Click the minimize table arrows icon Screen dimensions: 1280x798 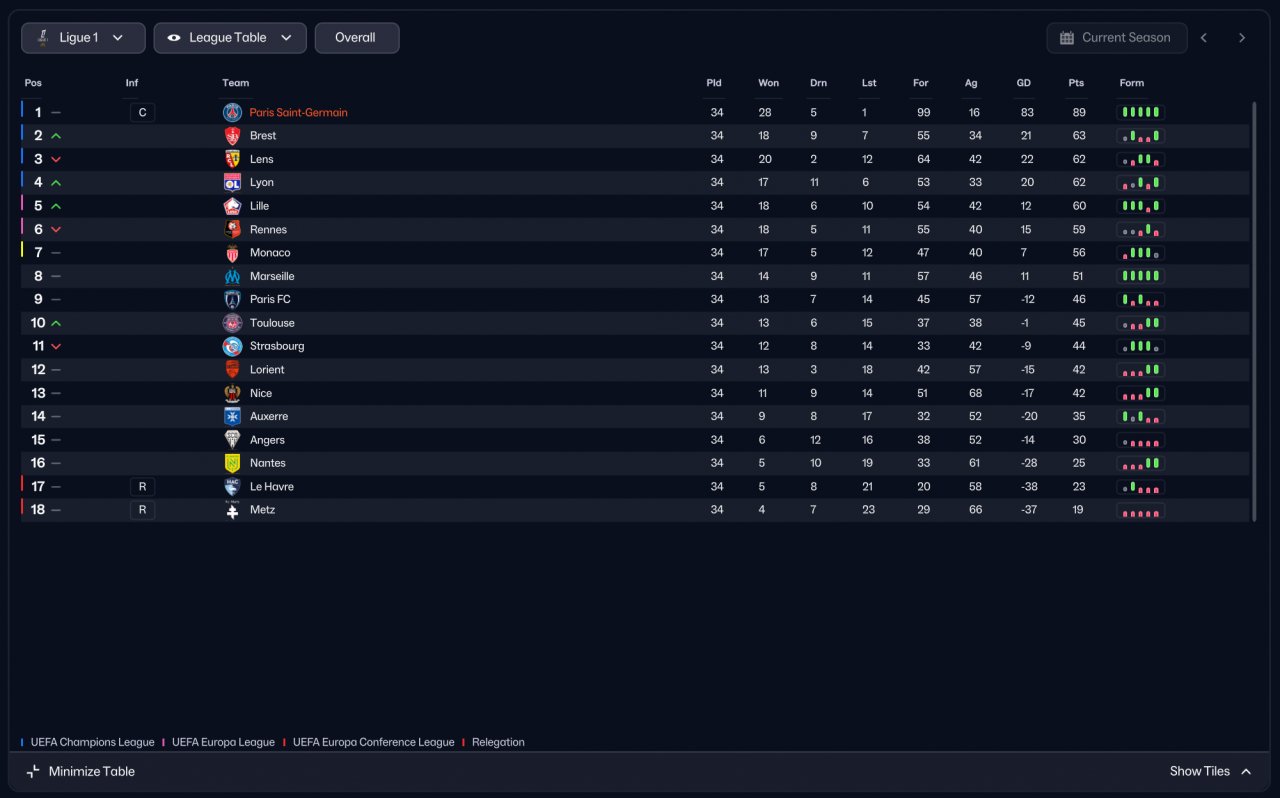[33, 772]
